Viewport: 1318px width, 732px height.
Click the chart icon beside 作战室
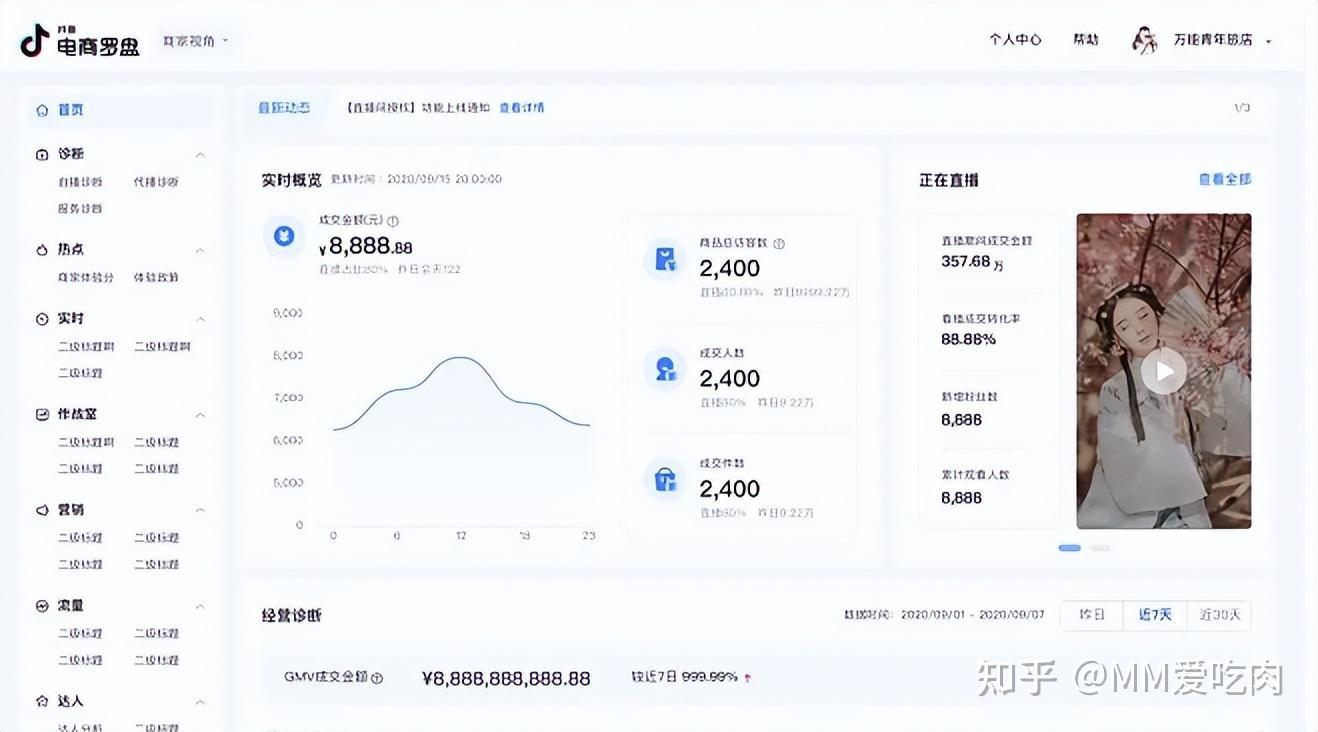(x=42, y=414)
